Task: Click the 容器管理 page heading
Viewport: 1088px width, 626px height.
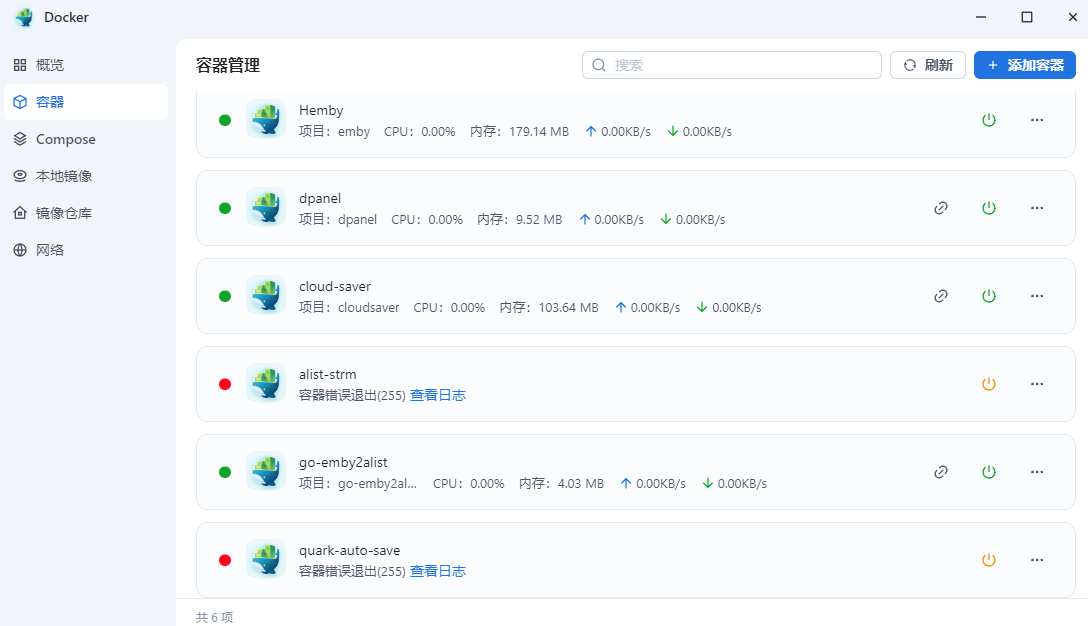Action: (x=228, y=65)
